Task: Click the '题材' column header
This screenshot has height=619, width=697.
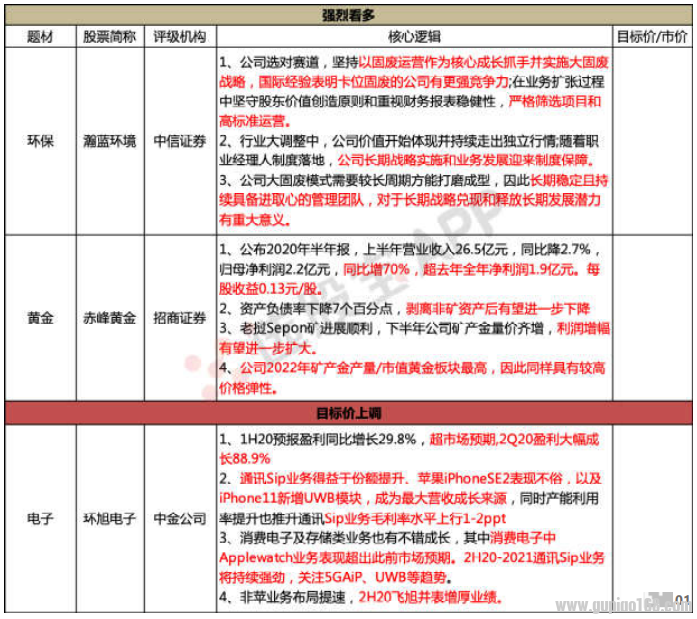Action: [40, 36]
